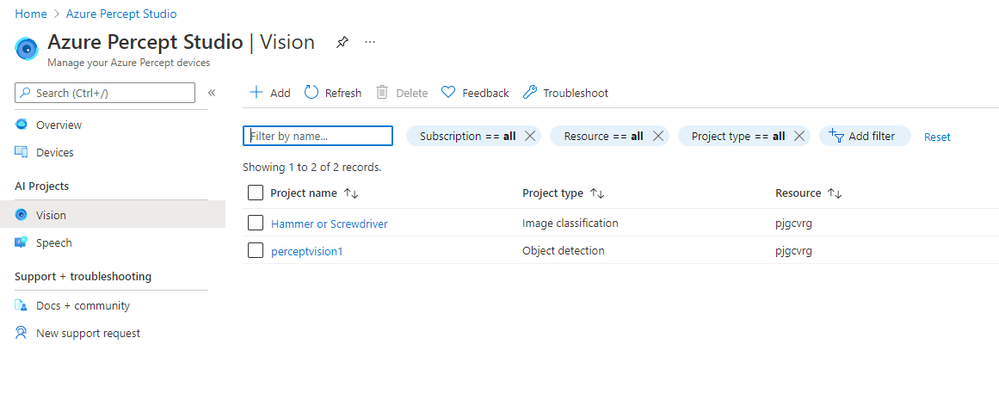
Task: Remove the Subscription filter chip
Action: 529,136
